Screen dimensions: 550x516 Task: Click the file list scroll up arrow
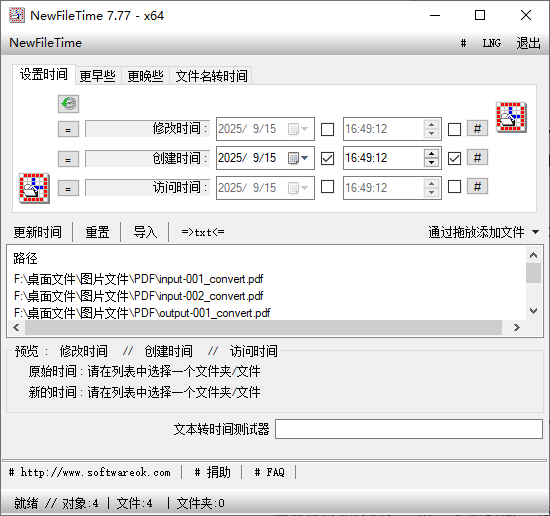[534, 255]
